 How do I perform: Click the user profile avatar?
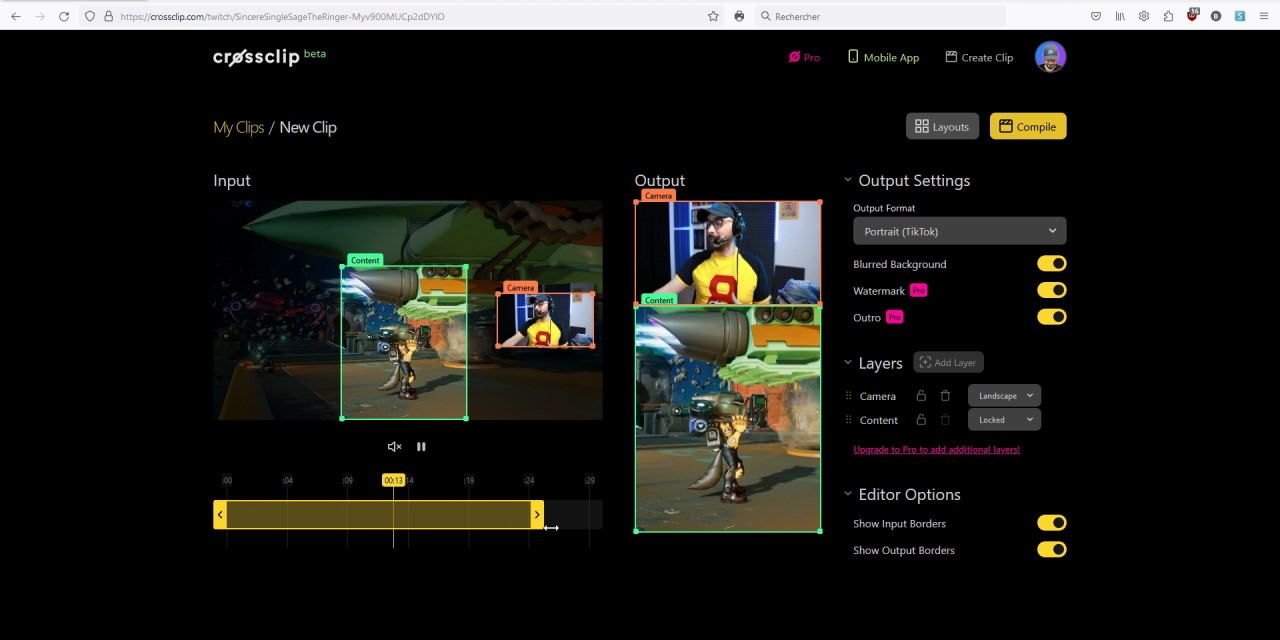click(1050, 57)
